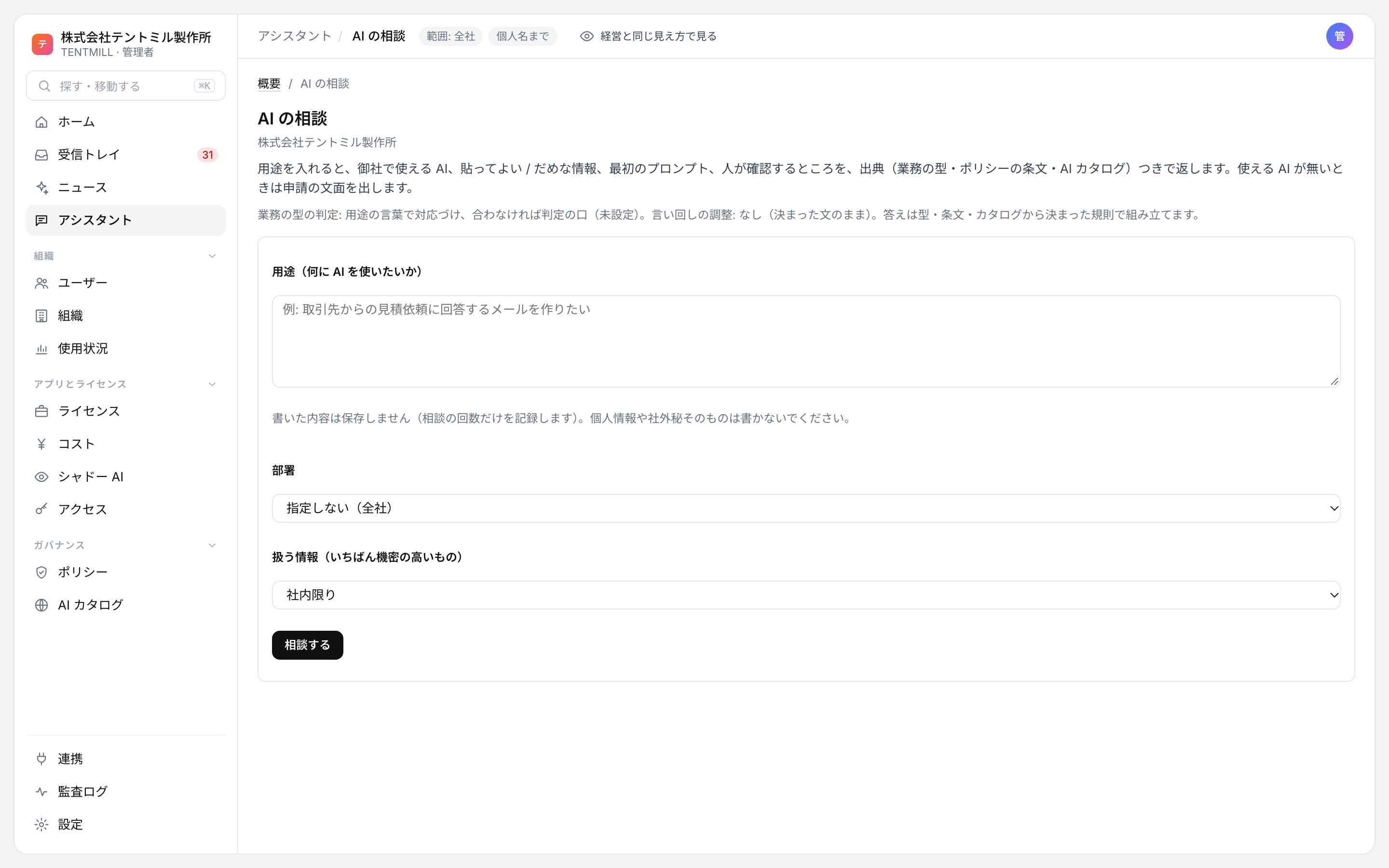Image resolution: width=1389 pixels, height=868 pixels.
Task: Click the ⌘K shortcut hint in search
Action: tap(204, 86)
